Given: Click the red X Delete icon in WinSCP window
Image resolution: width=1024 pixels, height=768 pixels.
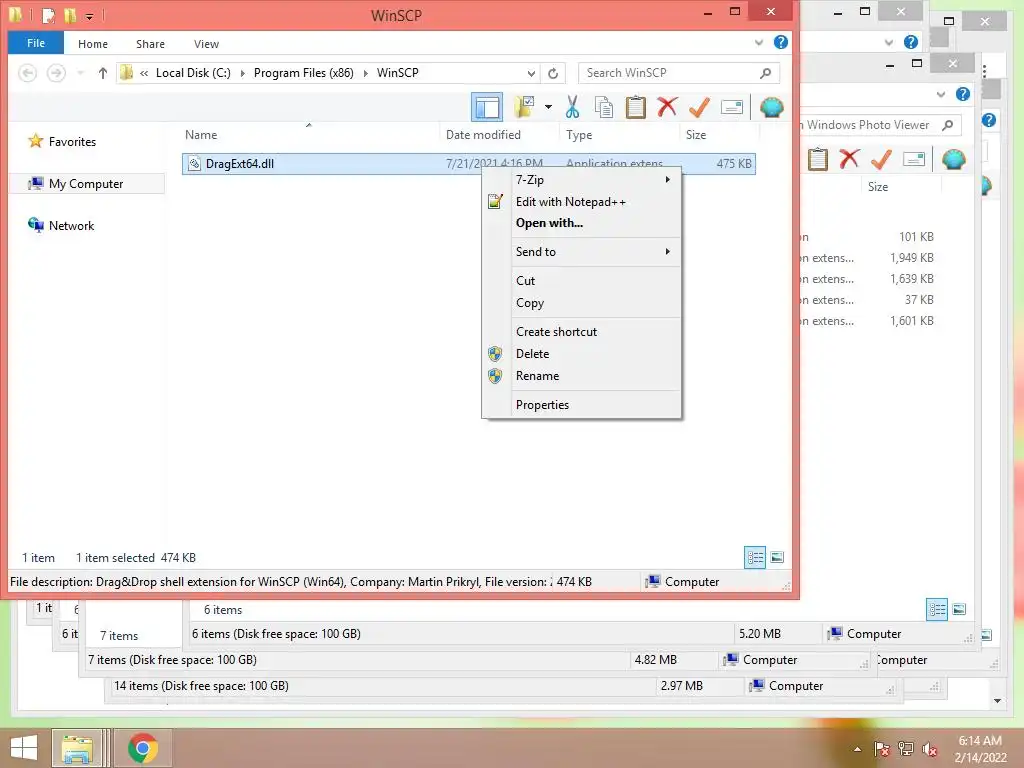Looking at the screenshot, I should (667, 107).
